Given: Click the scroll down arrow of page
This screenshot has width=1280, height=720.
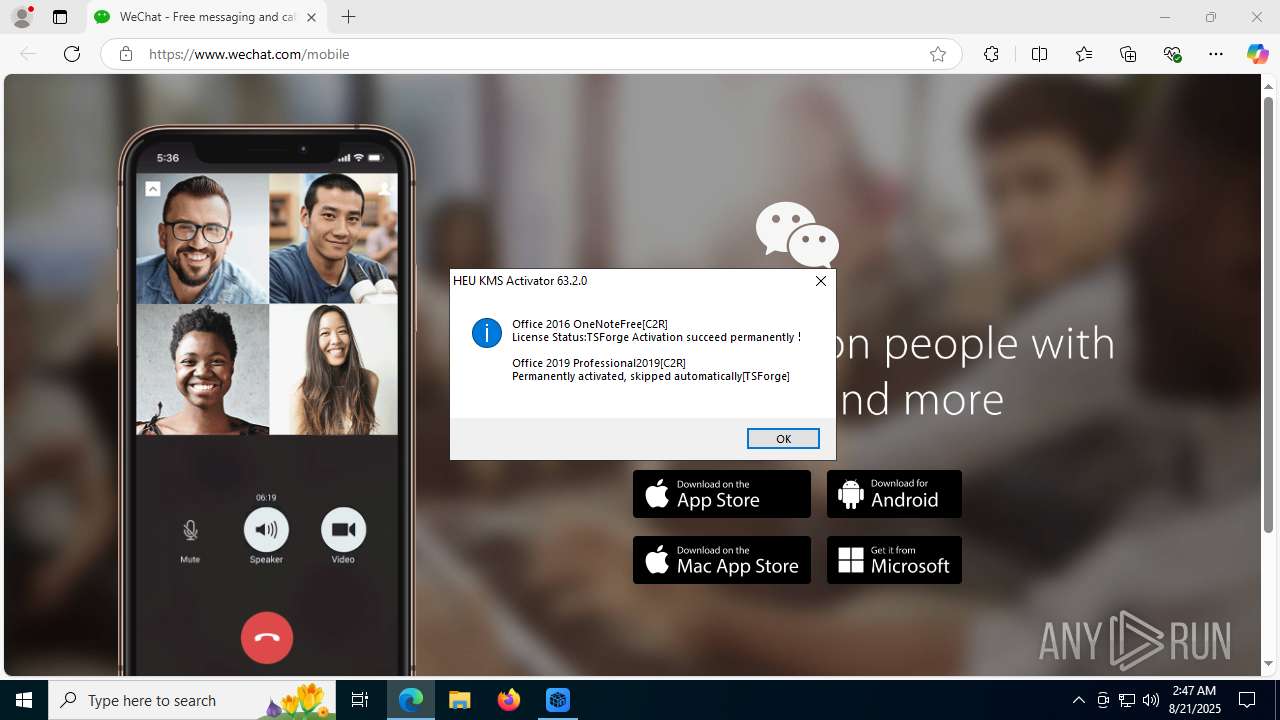Looking at the screenshot, I should [1269, 664].
